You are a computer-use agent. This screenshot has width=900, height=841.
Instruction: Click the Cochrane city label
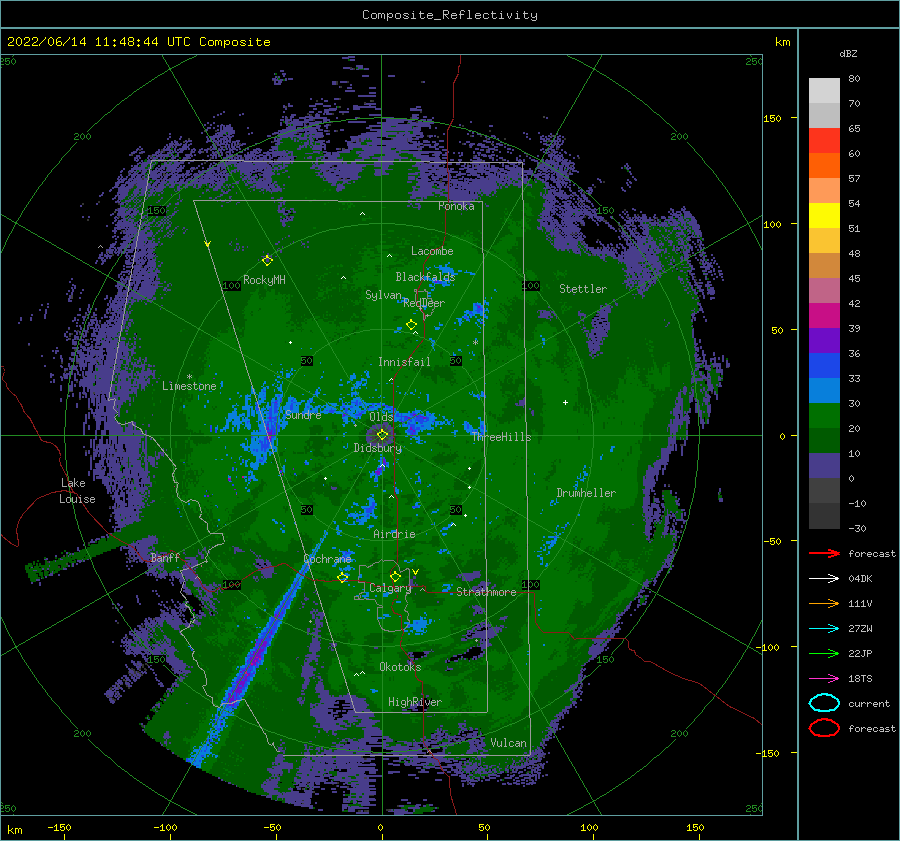pyautogui.click(x=327, y=559)
